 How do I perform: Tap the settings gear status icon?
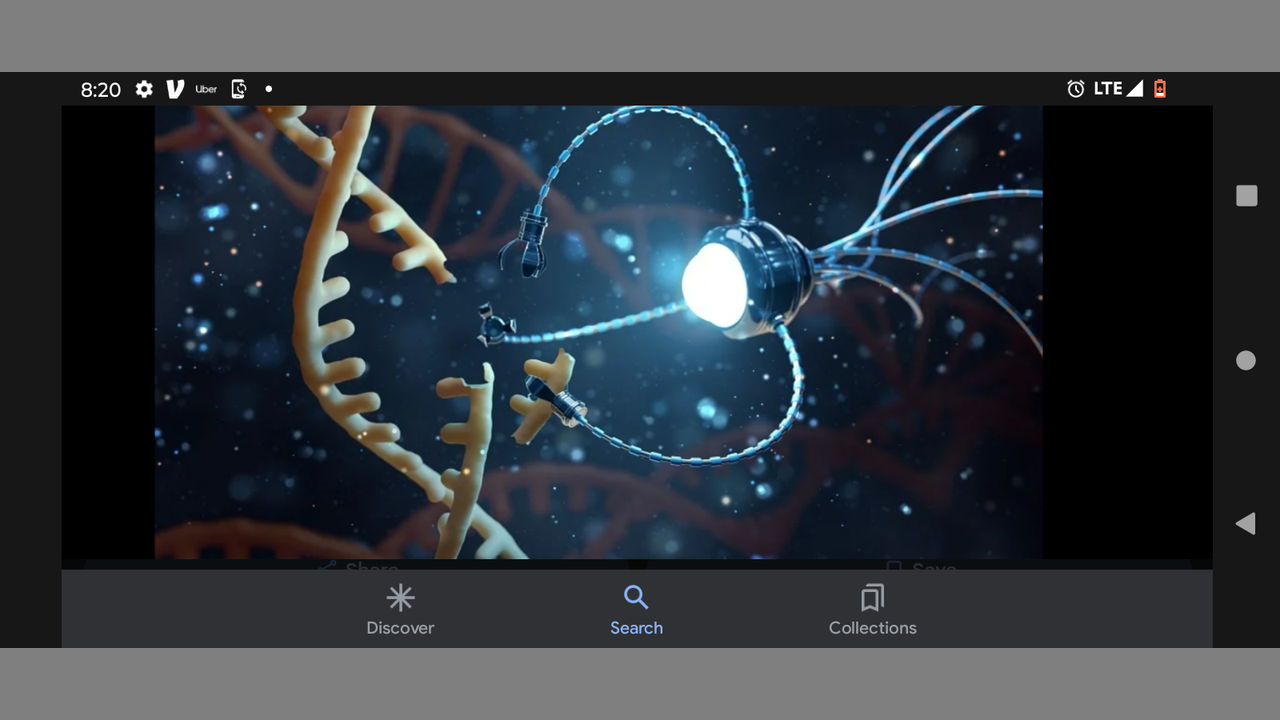click(x=145, y=89)
